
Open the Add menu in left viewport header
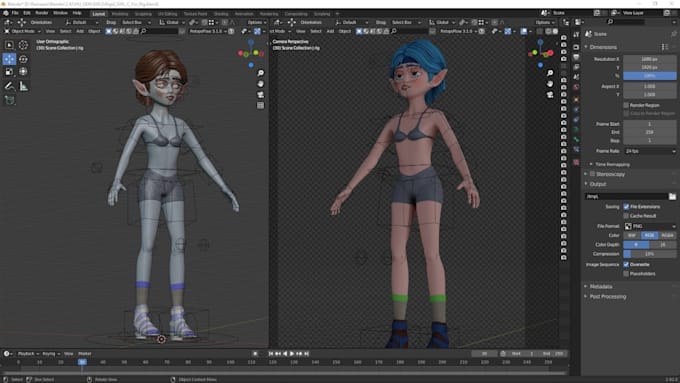pos(80,31)
